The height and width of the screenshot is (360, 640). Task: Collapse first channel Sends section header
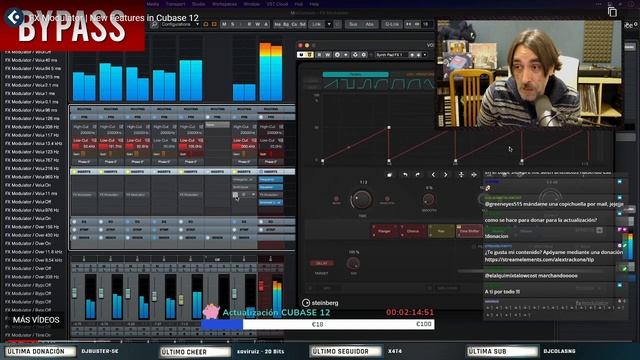pyautogui.click(x=84, y=237)
